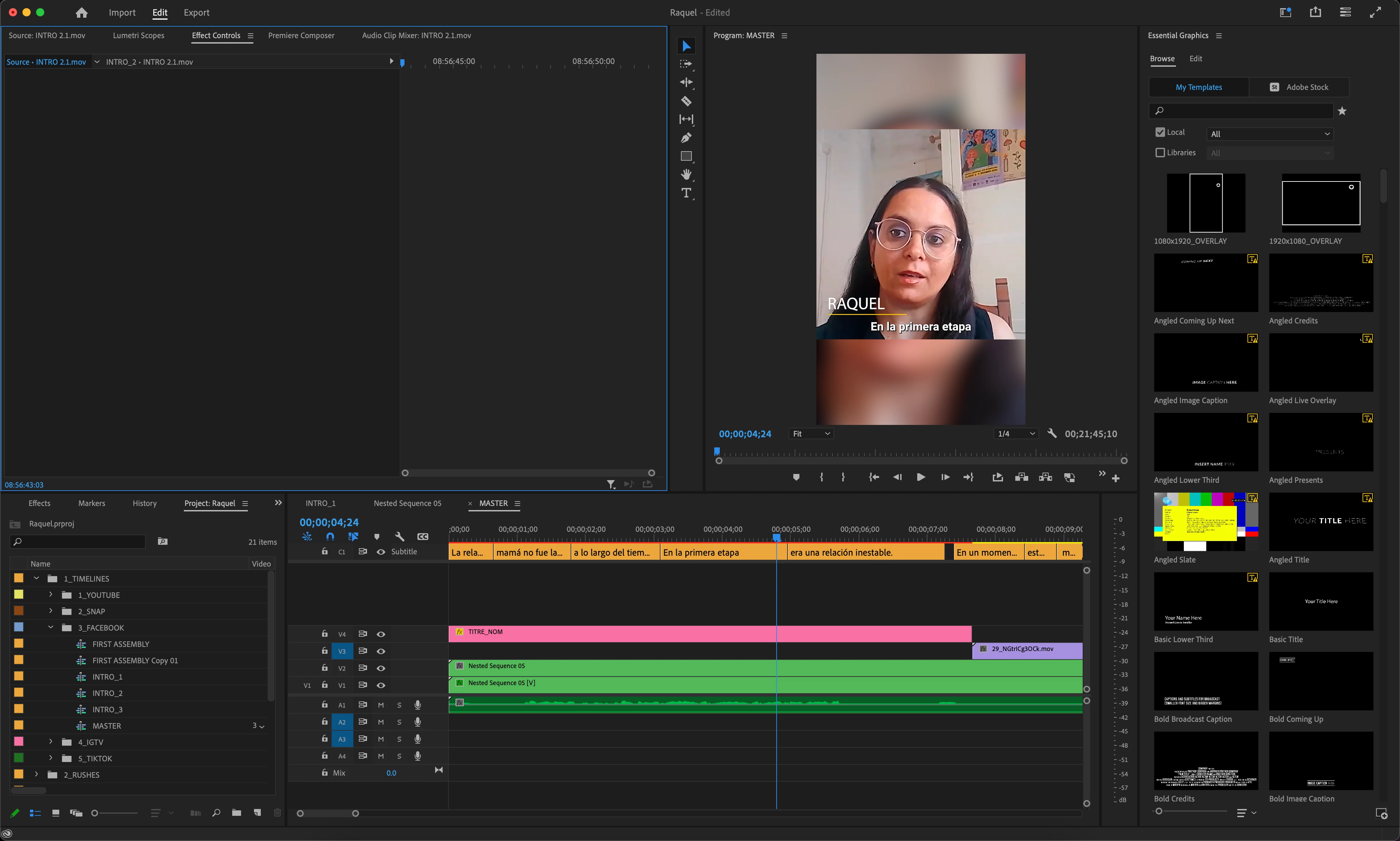The image size is (1400, 841).
Task: Switch to the Lumetri Scopes tab
Action: pos(138,35)
